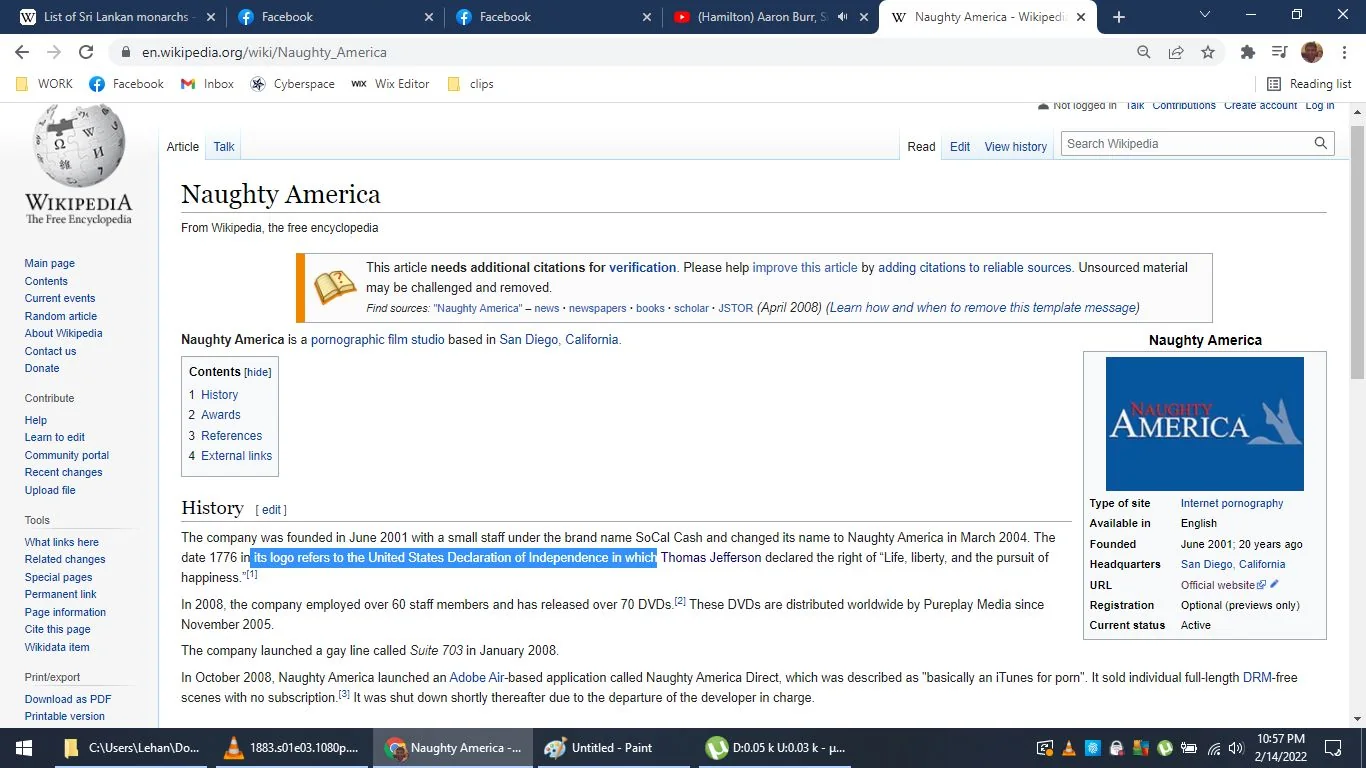
Task: Click the pencil icon beside Official website
Action: [x=1274, y=584]
